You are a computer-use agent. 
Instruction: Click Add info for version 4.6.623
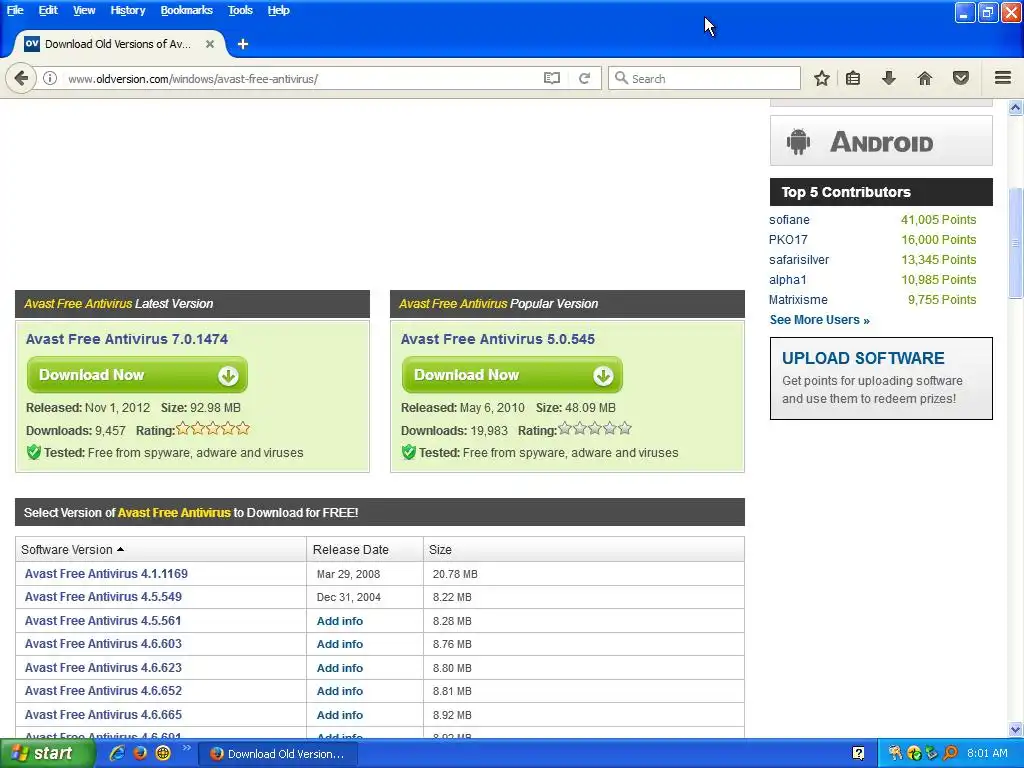pyautogui.click(x=340, y=668)
